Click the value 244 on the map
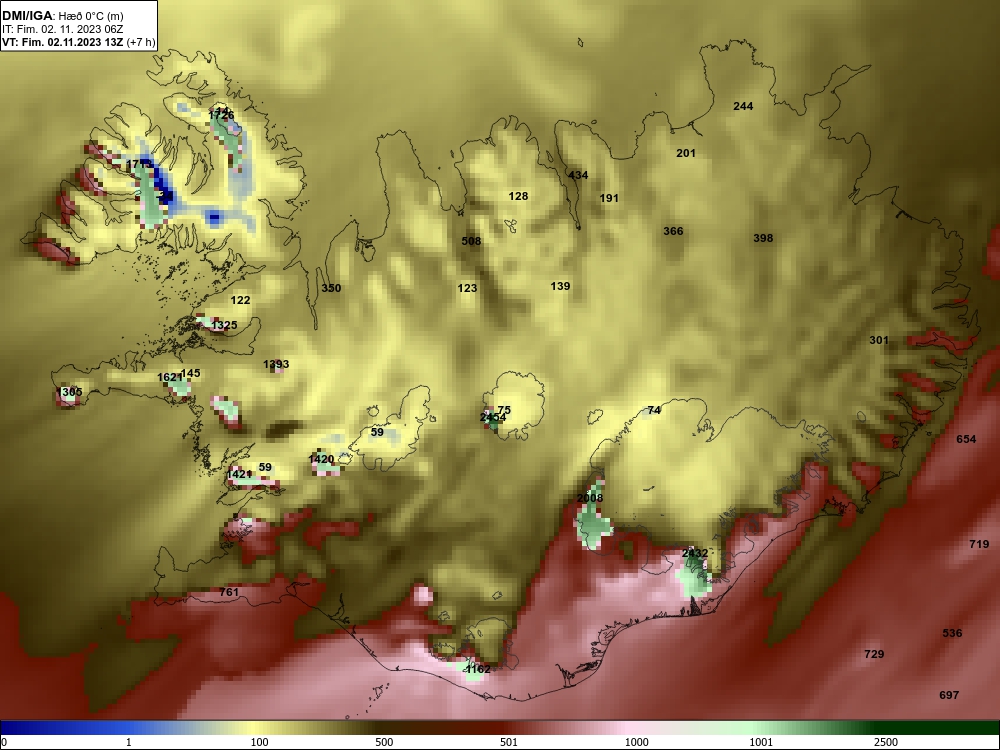This screenshot has height=750, width=1000. coord(743,107)
